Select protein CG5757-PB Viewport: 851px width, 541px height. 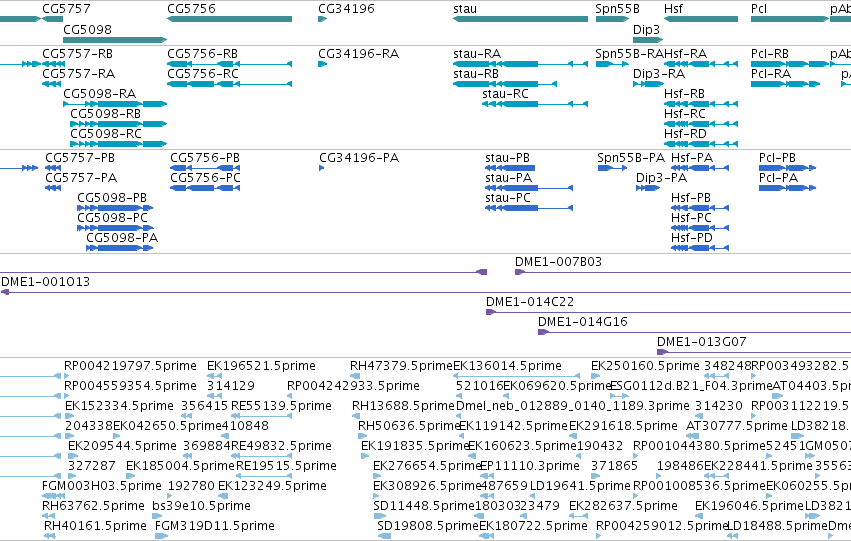(x=80, y=158)
